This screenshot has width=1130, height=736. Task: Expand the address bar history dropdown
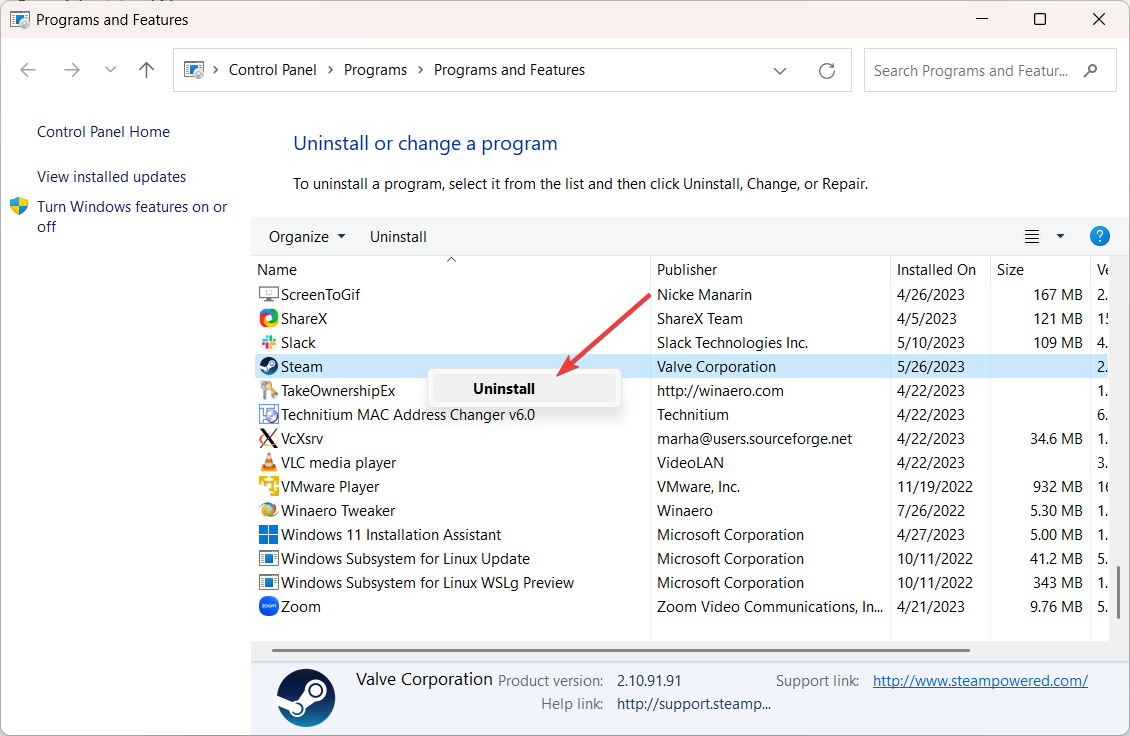[x=780, y=71]
